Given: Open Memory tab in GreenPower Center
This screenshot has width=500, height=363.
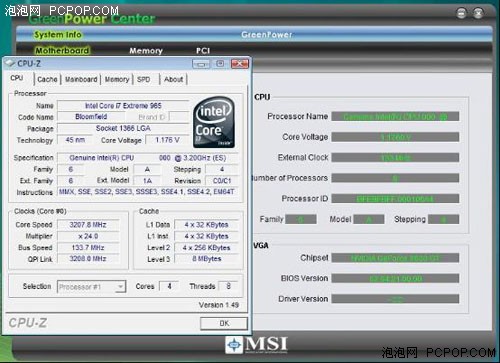Looking at the screenshot, I should coord(146,51).
